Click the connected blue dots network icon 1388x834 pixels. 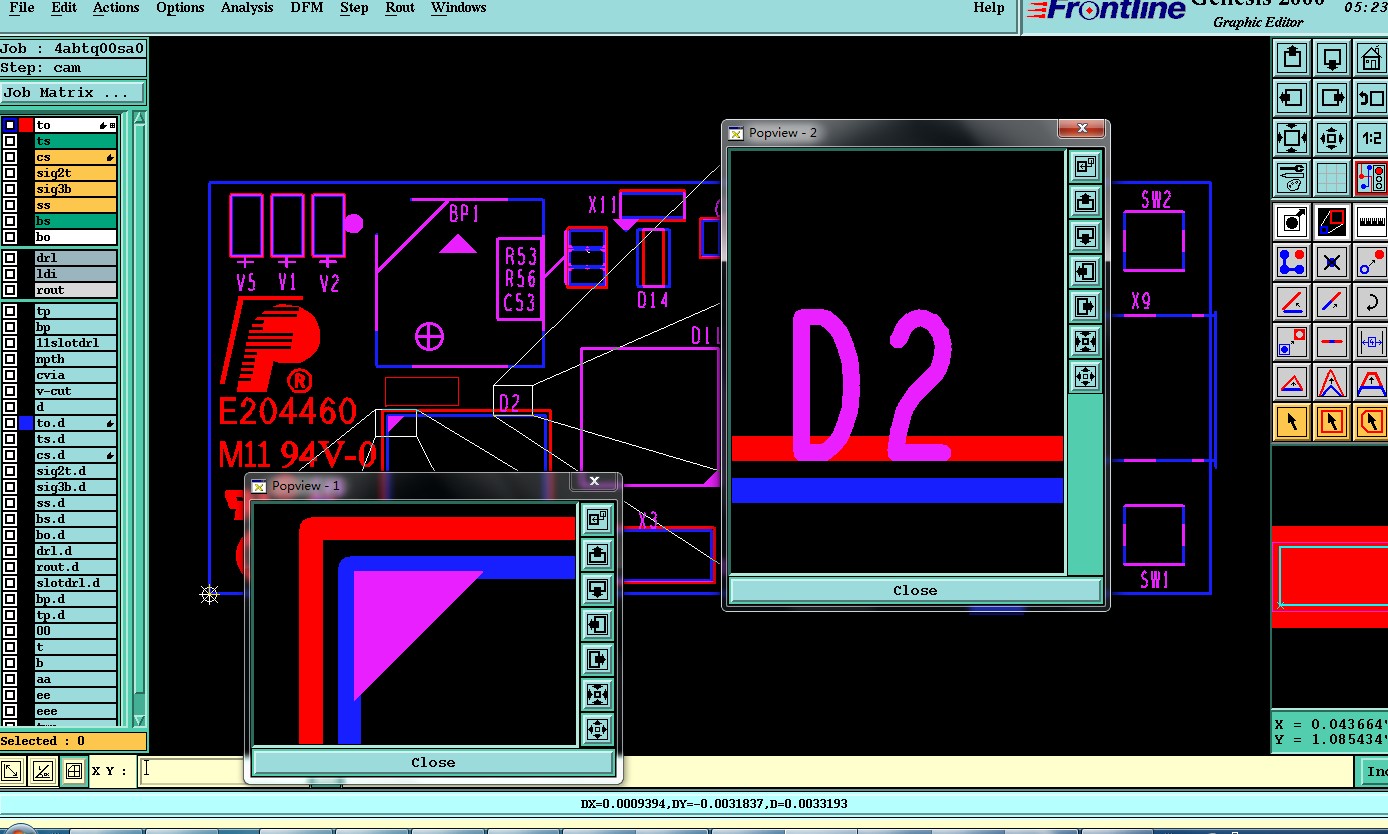click(1292, 262)
